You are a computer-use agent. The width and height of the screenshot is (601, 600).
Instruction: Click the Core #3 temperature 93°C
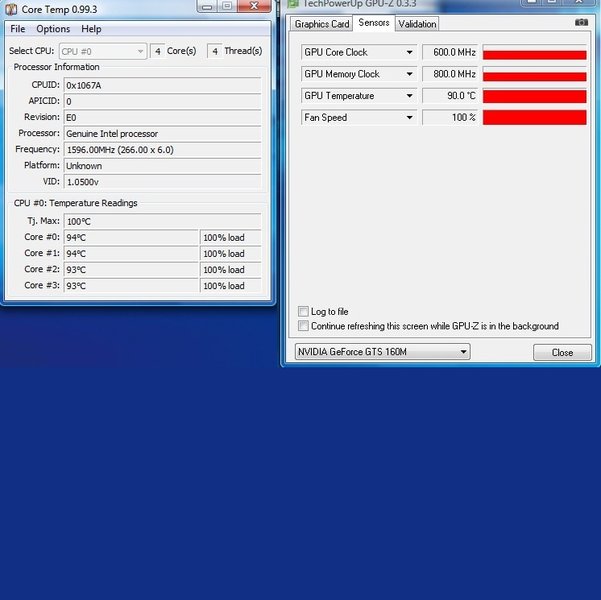click(131, 286)
